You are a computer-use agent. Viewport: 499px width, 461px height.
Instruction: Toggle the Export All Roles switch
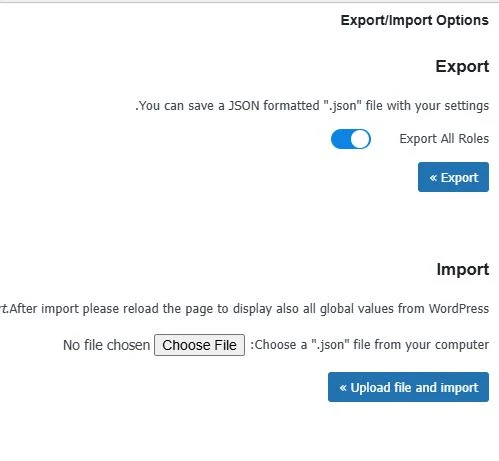pos(351,139)
